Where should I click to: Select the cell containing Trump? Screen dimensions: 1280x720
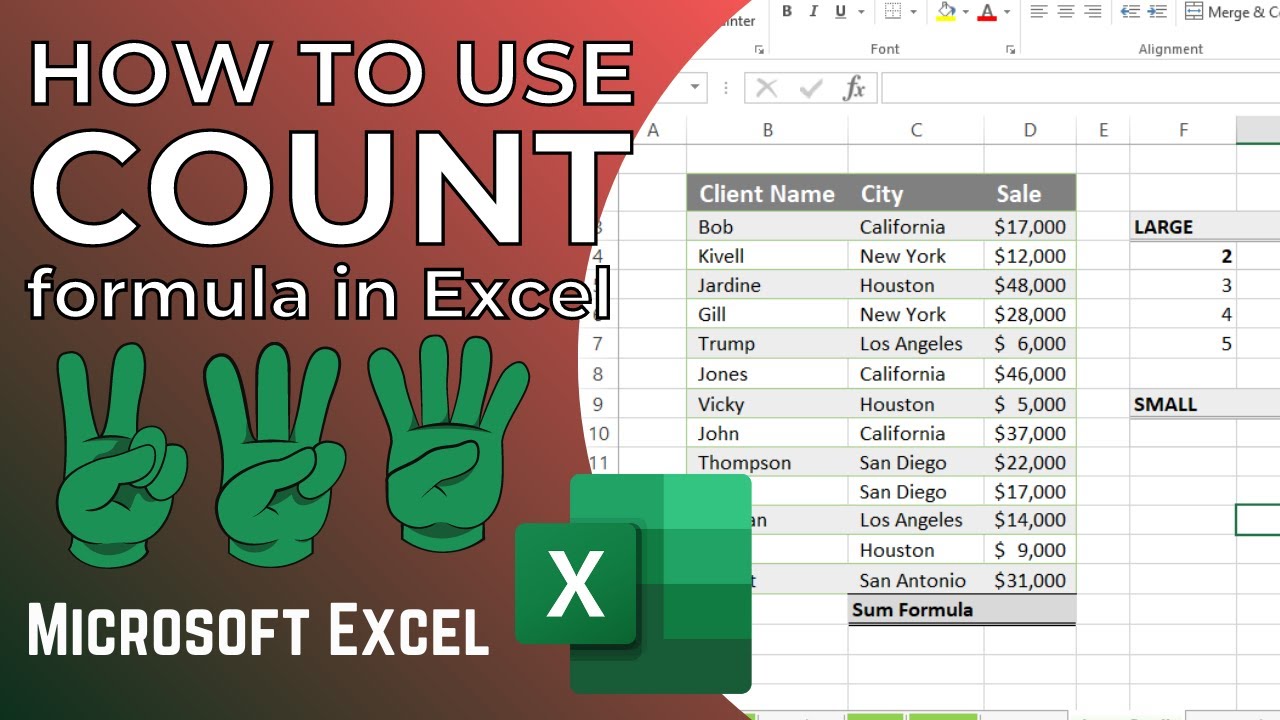pos(767,344)
